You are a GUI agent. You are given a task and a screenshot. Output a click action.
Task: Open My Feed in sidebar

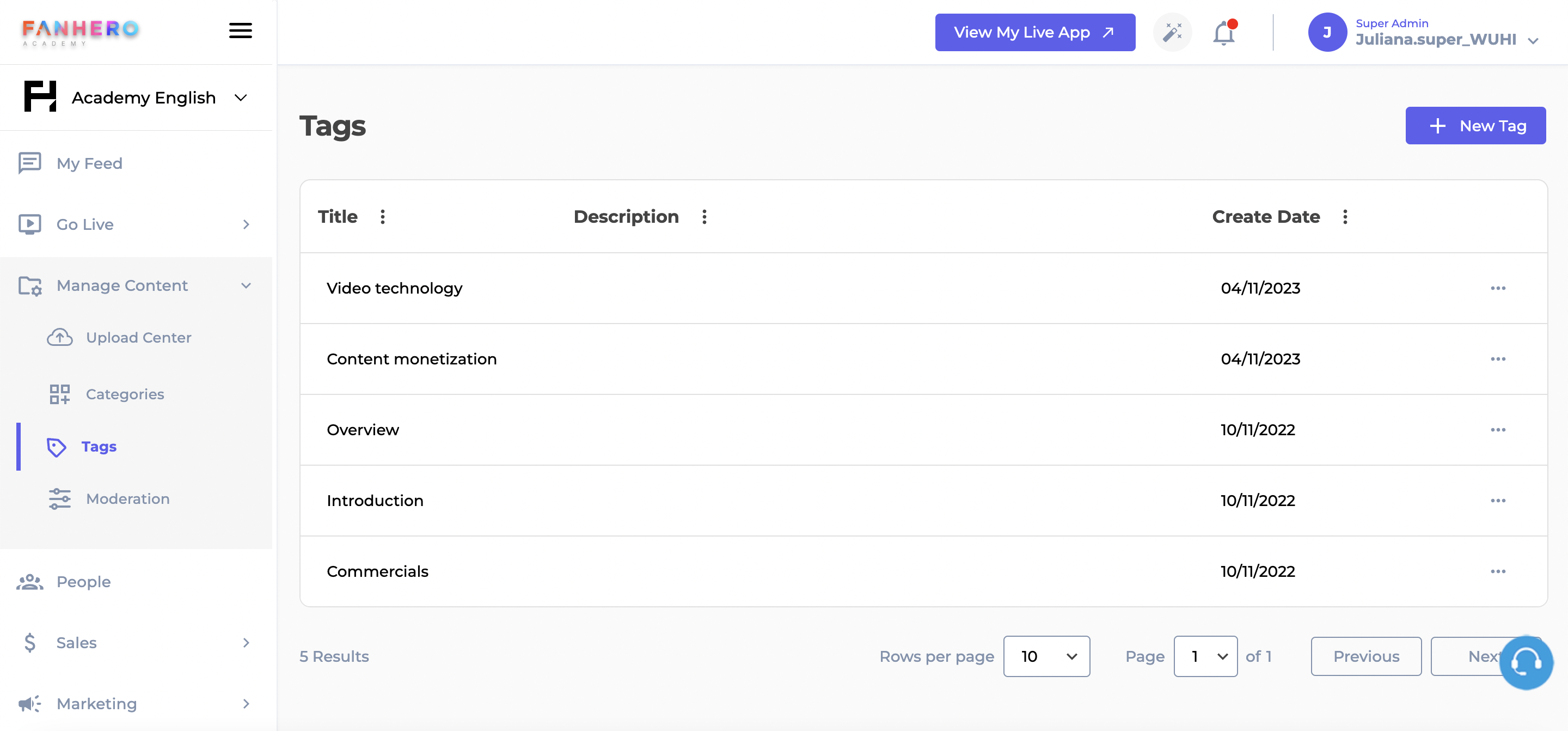click(x=89, y=163)
